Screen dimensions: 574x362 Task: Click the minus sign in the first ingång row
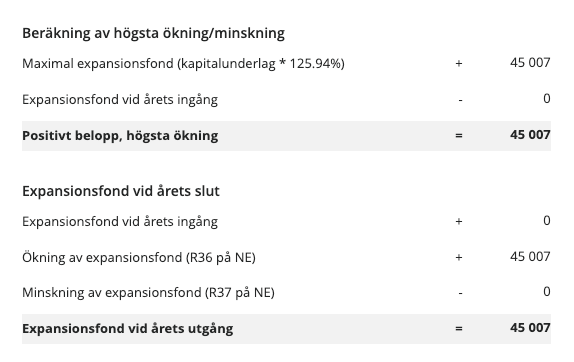point(460,100)
